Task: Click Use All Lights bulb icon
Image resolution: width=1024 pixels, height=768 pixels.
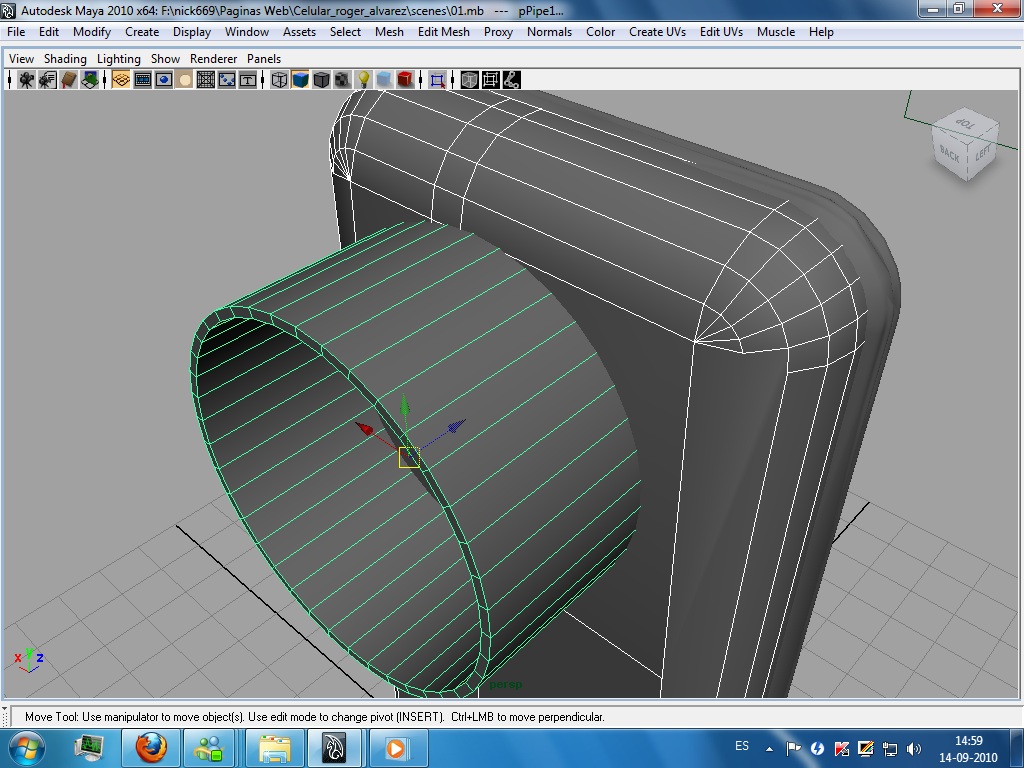Action: (363, 80)
